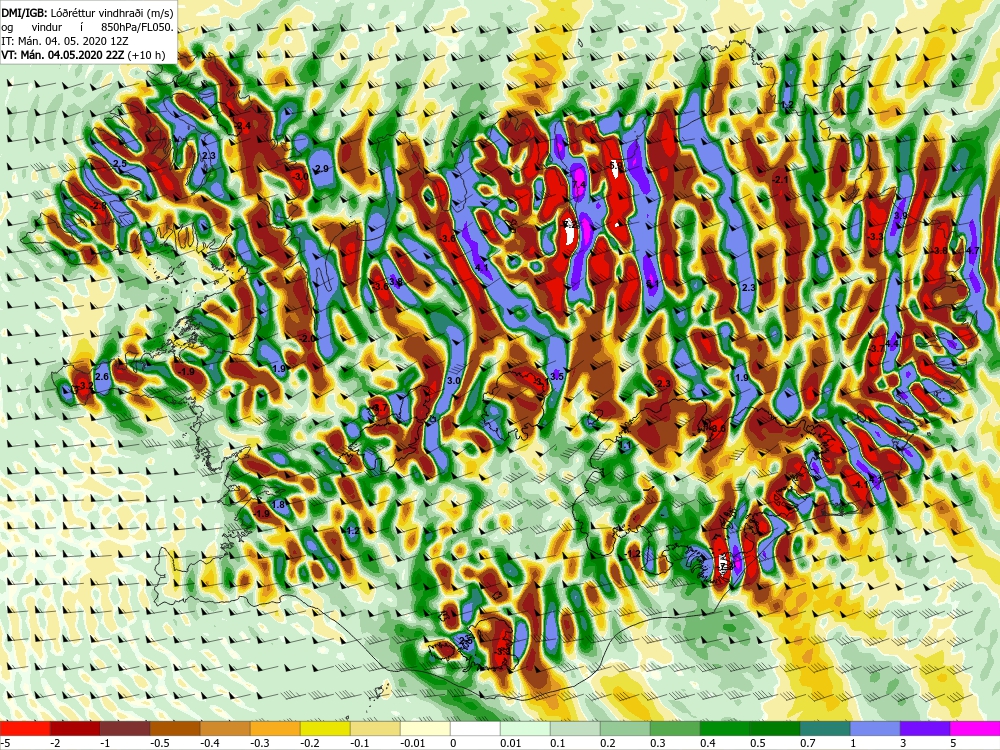
Task: Click the palest green 0.01 legend swatch
Action: (x=525, y=728)
